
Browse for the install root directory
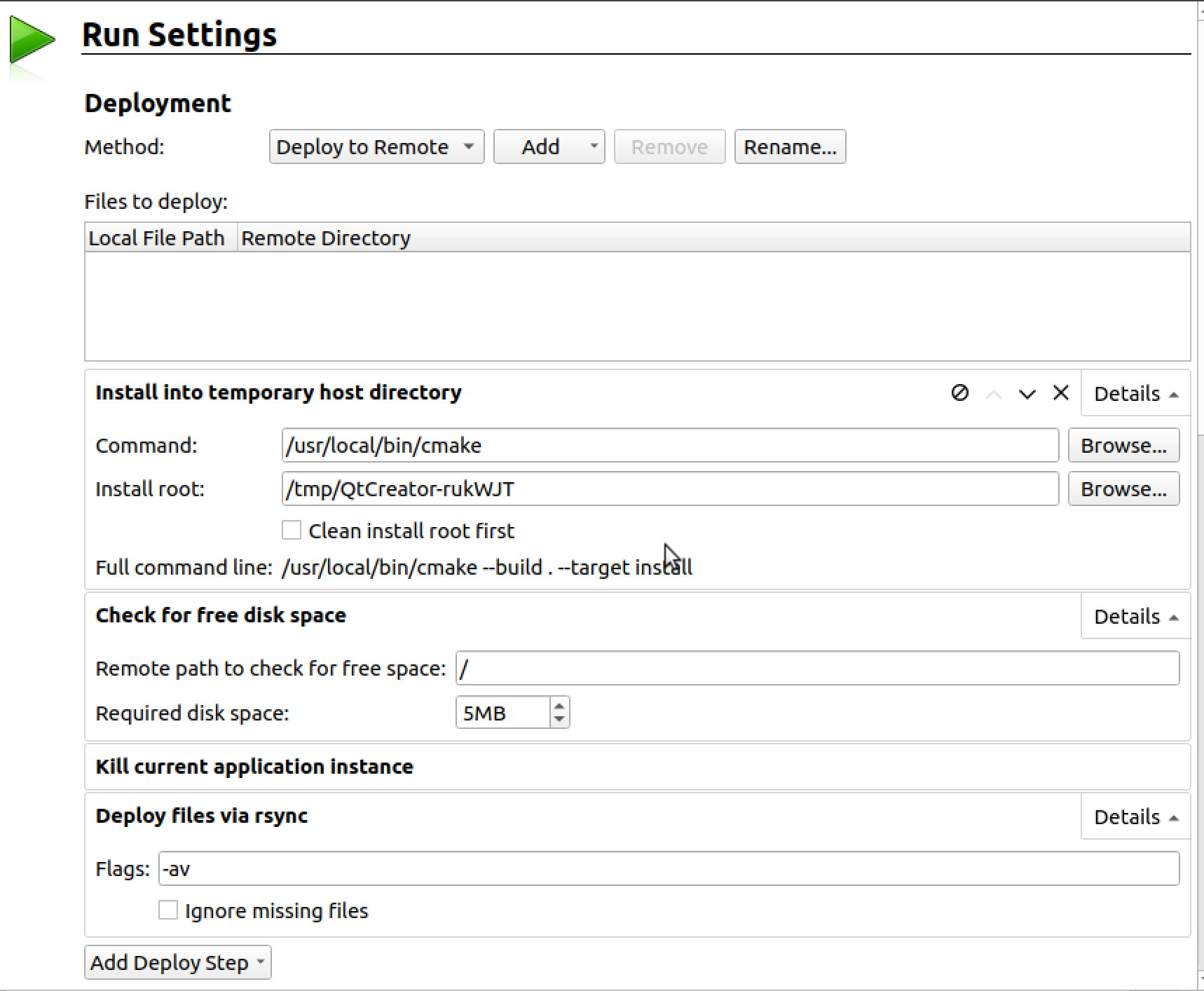click(1123, 489)
